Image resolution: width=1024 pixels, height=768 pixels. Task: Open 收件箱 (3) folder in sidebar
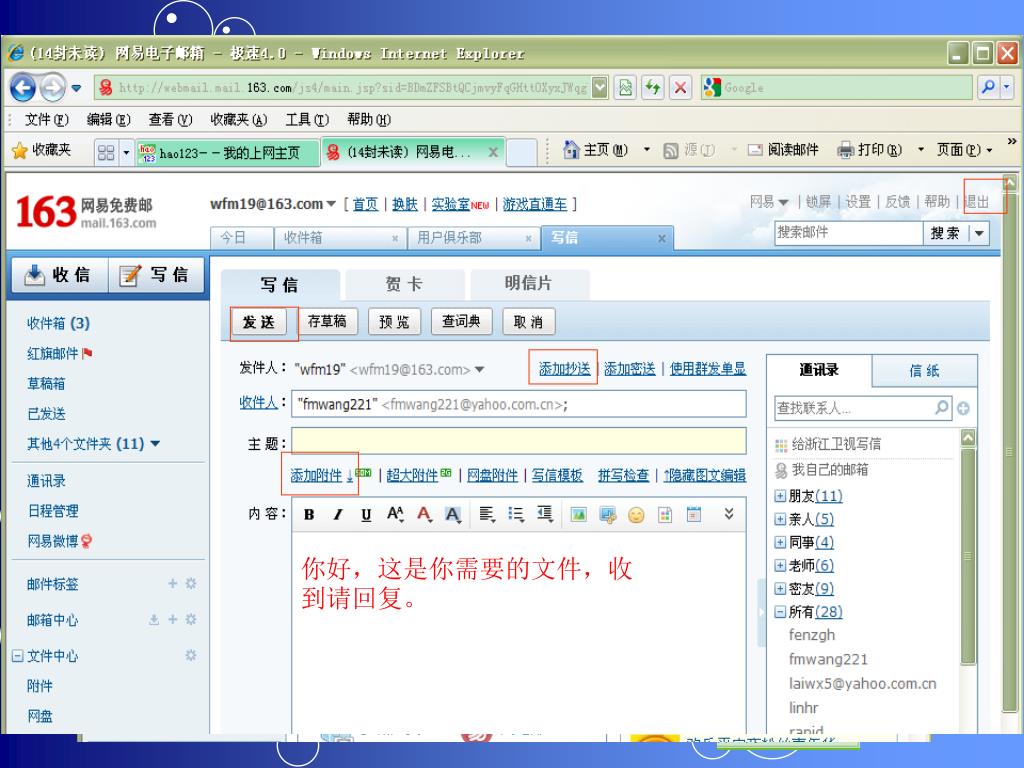(x=58, y=323)
